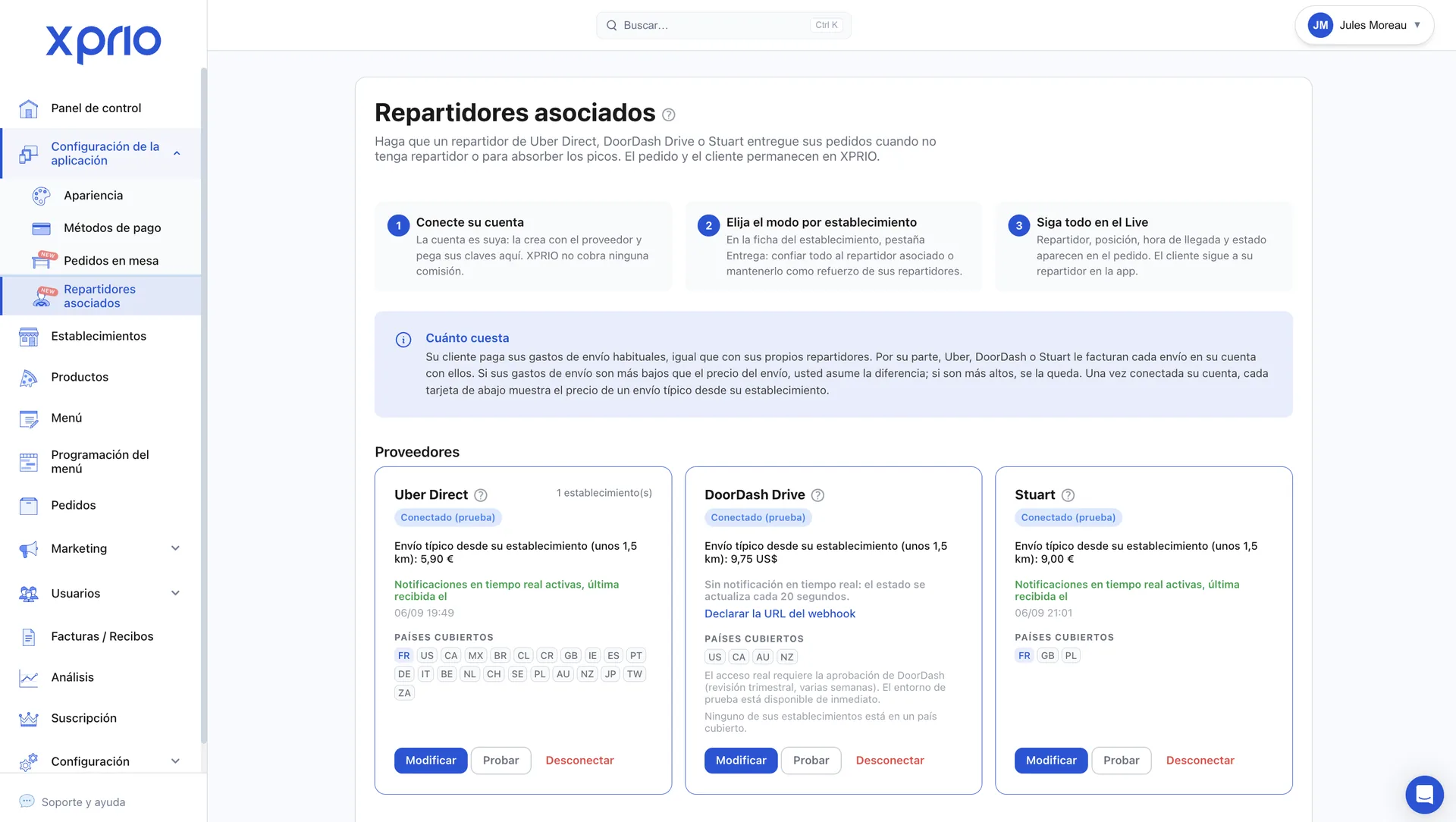Test the DoorDash Drive connection
1456x822 pixels.
pos(811,761)
